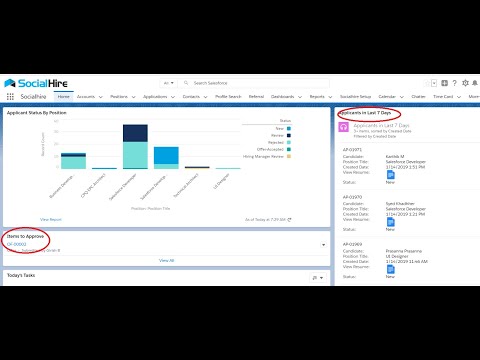The width and height of the screenshot is (480, 360).
Task: Click the Review status legend swatch
Action: coord(289,135)
